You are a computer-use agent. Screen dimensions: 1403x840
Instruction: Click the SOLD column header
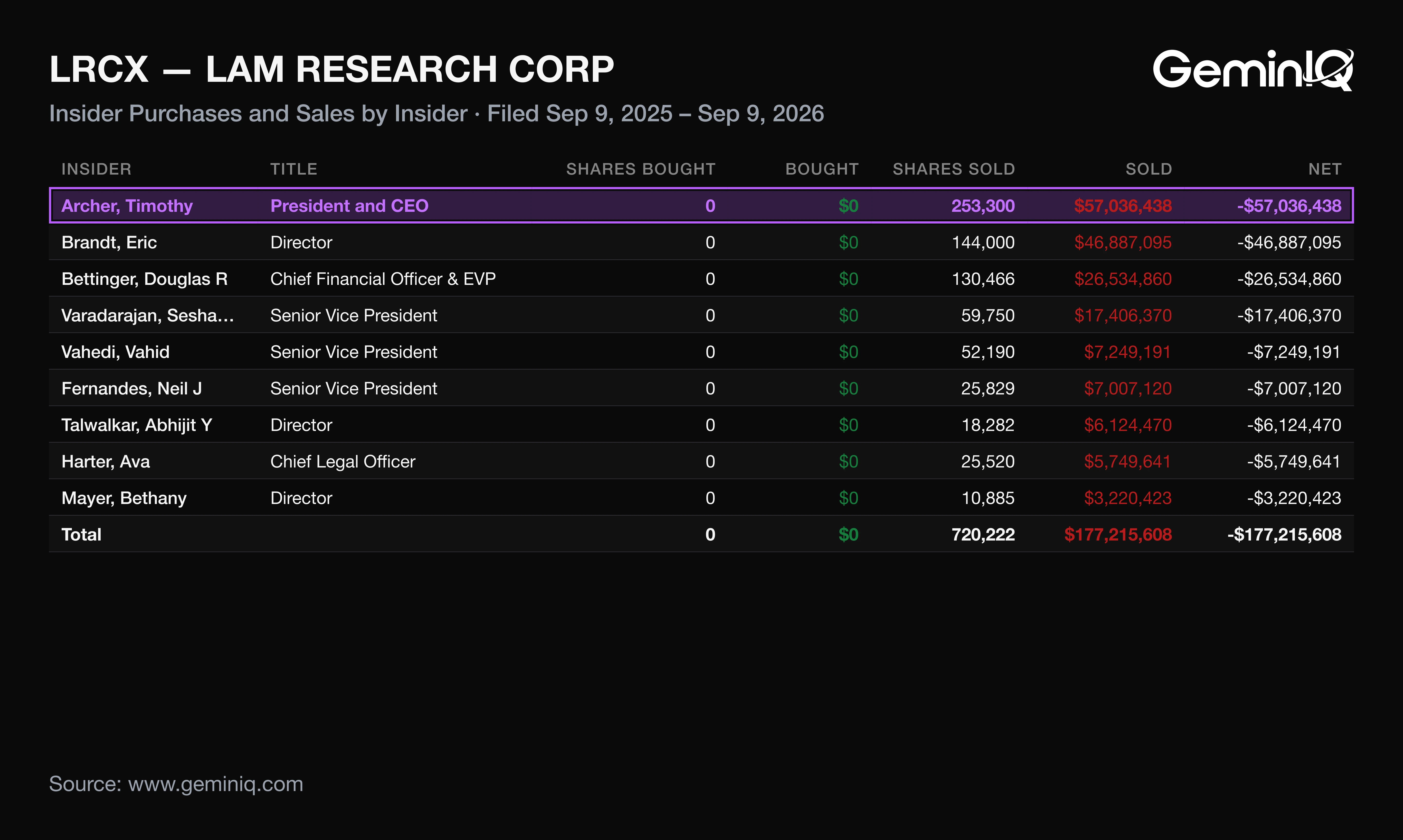point(1148,169)
